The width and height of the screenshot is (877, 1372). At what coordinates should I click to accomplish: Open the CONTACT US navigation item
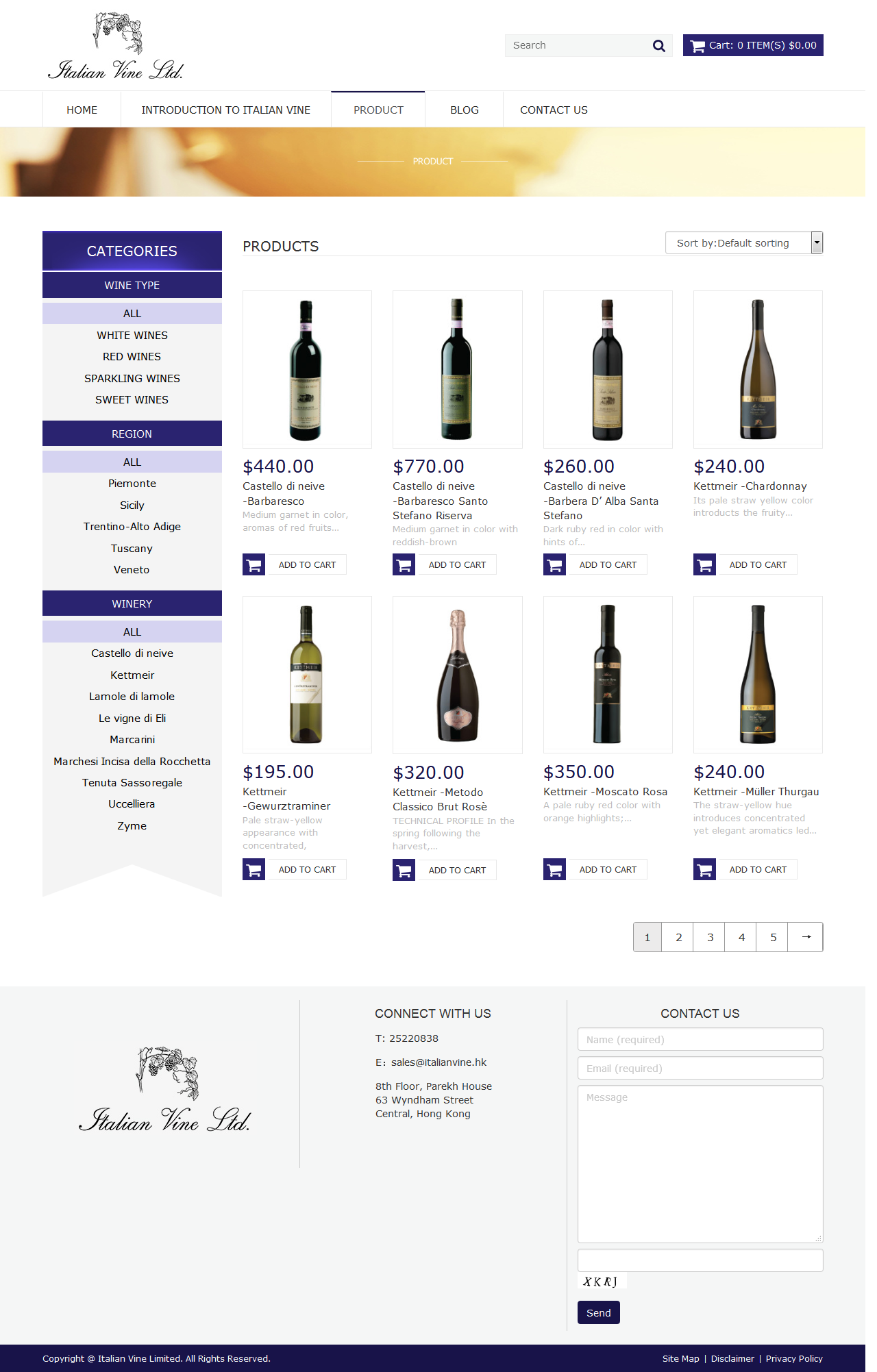tap(554, 110)
